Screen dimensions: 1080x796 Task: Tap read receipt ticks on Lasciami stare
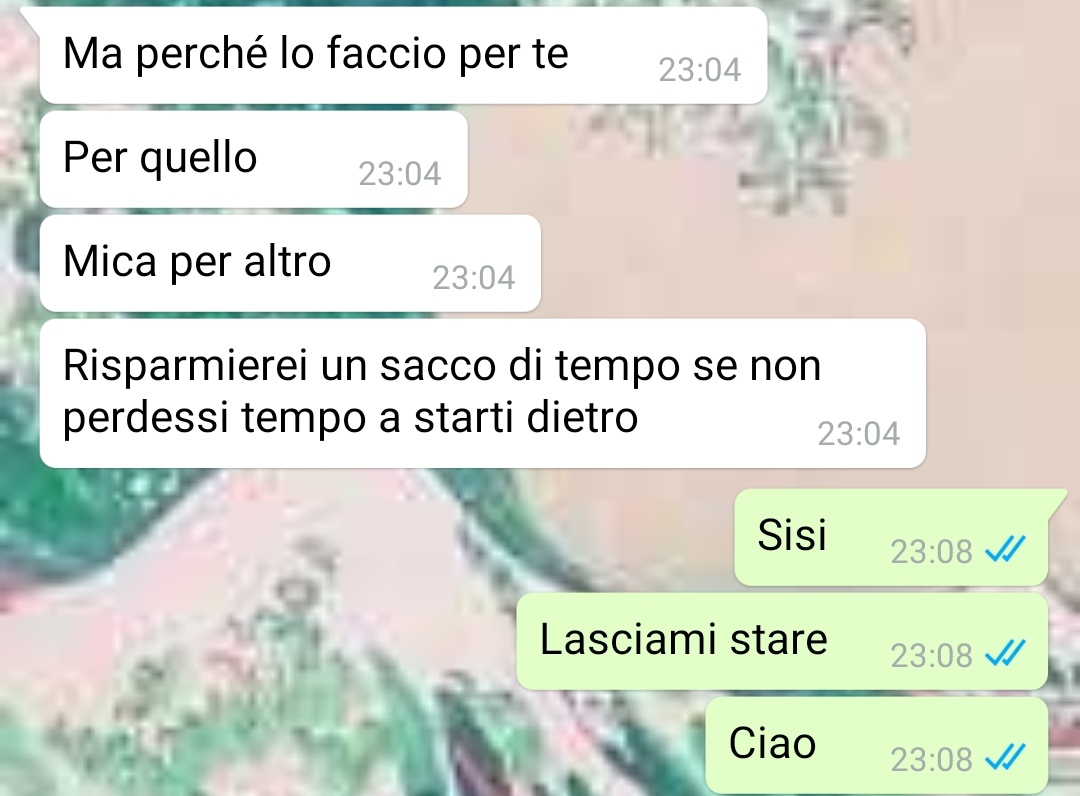(x=1005, y=653)
